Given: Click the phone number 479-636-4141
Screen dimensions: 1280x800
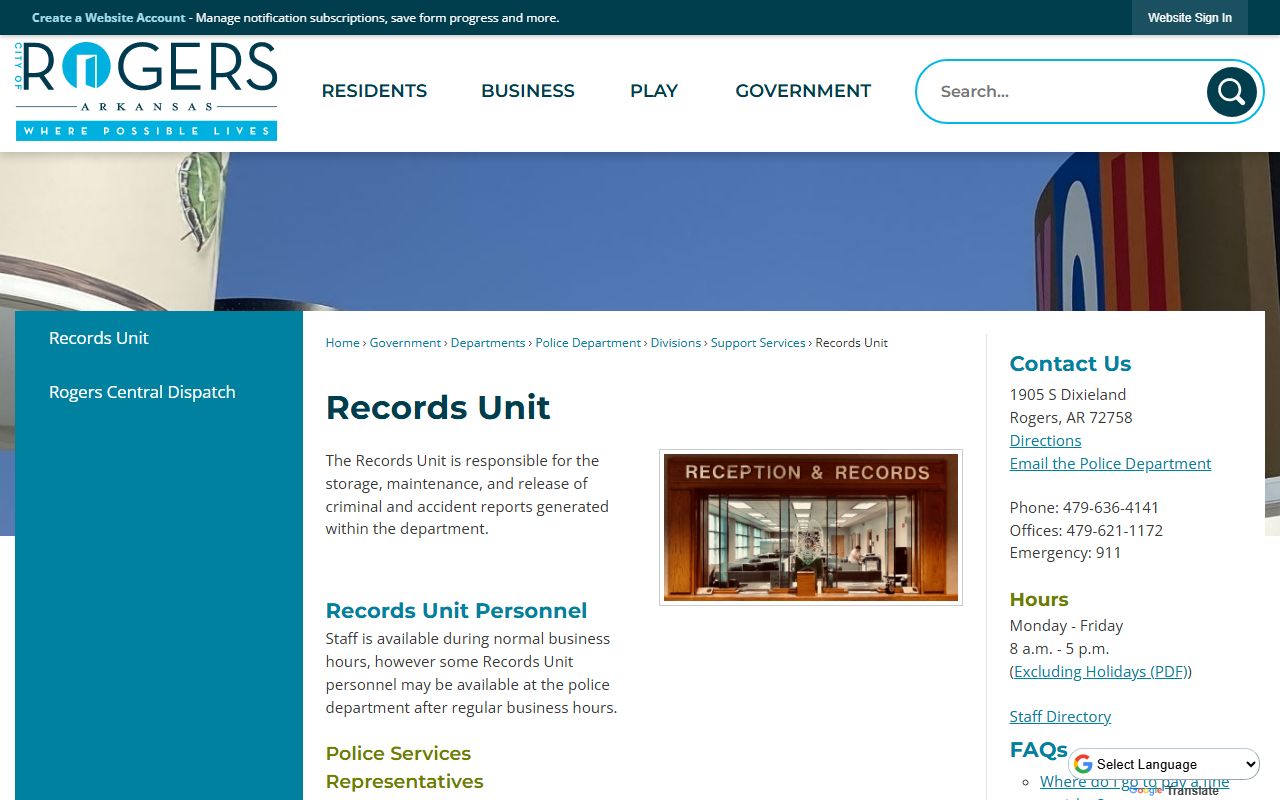Looking at the screenshot, I should [x=1111, y=508].
